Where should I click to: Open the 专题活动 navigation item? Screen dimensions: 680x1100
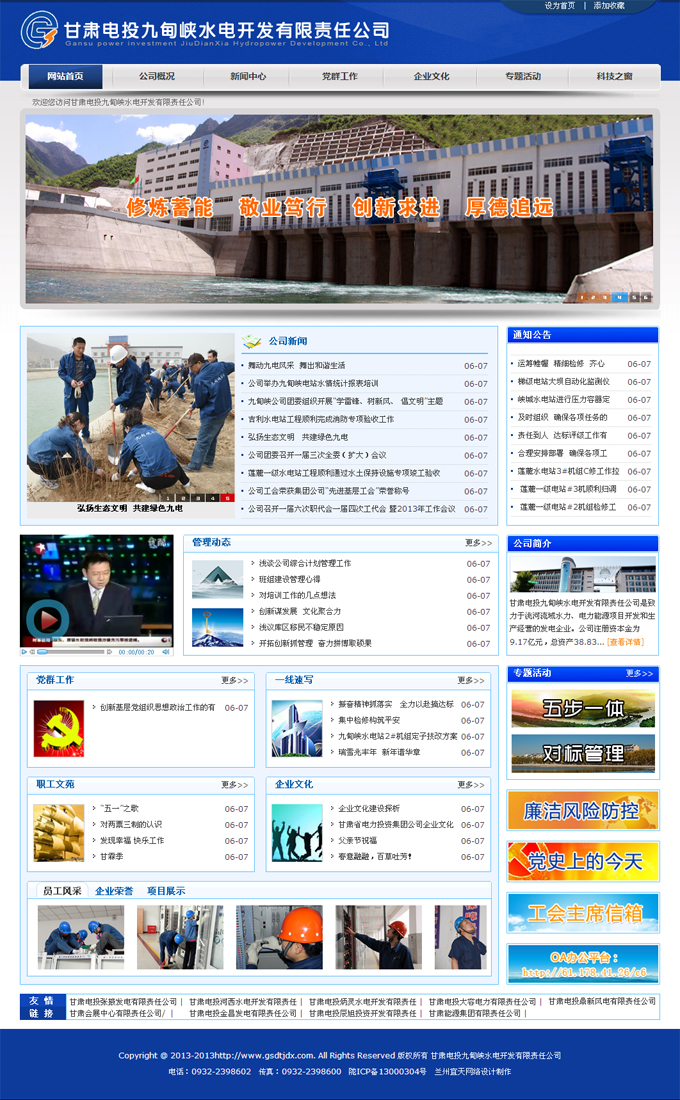point(523,76)
